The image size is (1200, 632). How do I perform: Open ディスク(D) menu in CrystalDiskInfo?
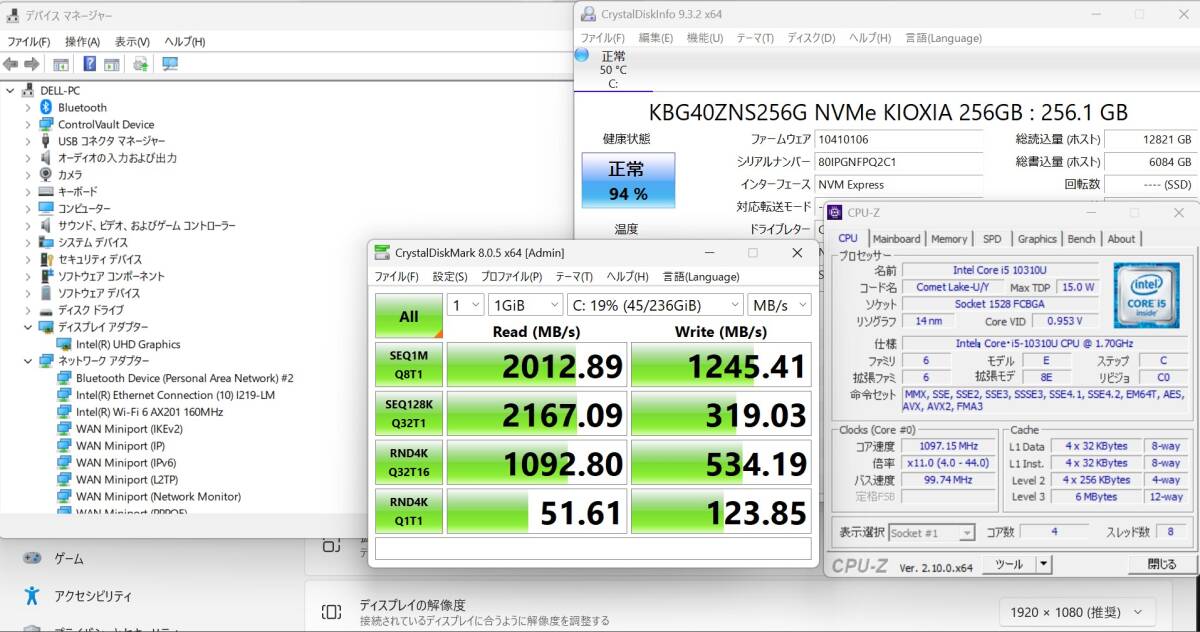tap(811, 38)
